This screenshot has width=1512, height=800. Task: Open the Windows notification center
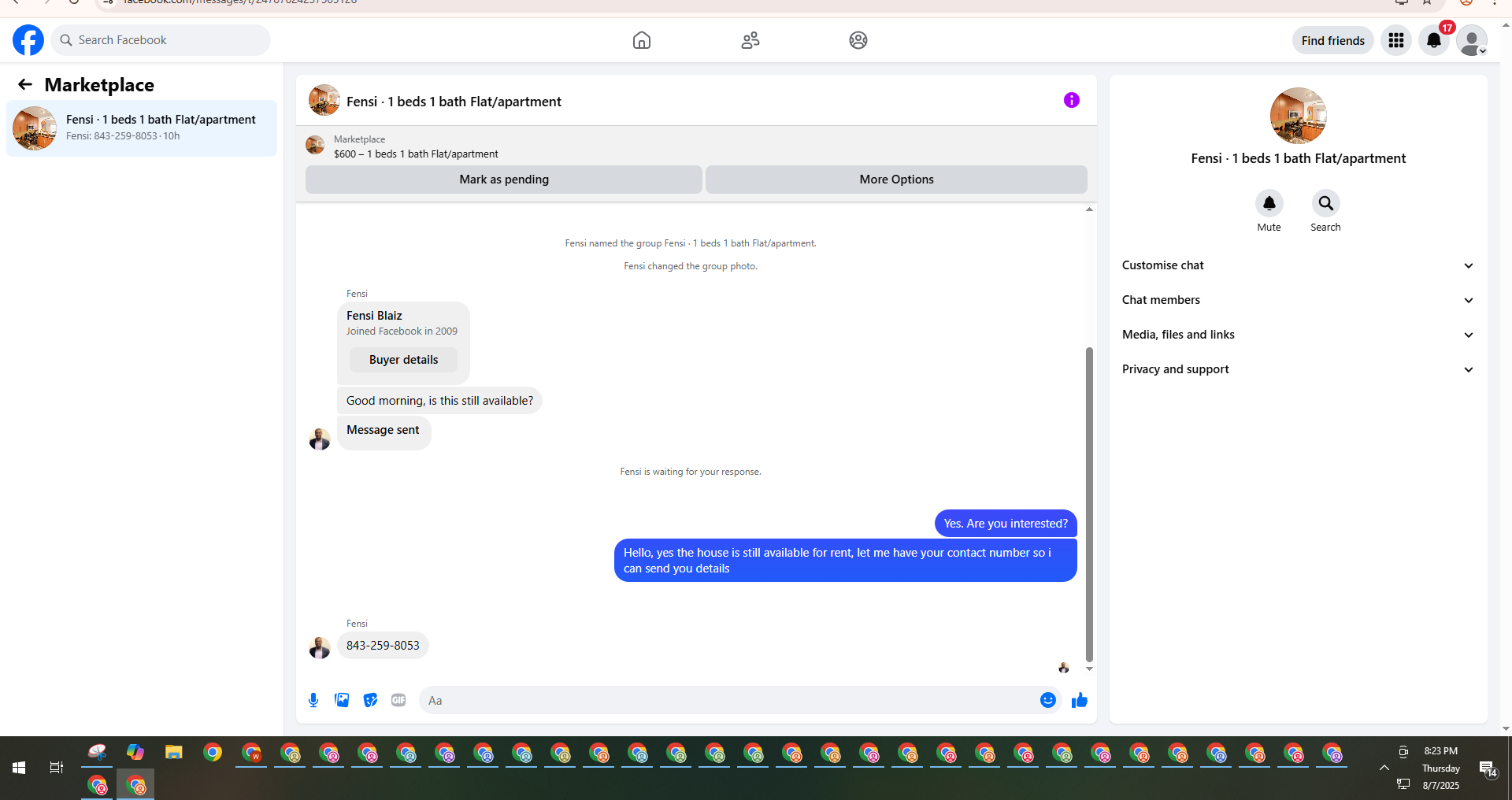point(1488,769)
